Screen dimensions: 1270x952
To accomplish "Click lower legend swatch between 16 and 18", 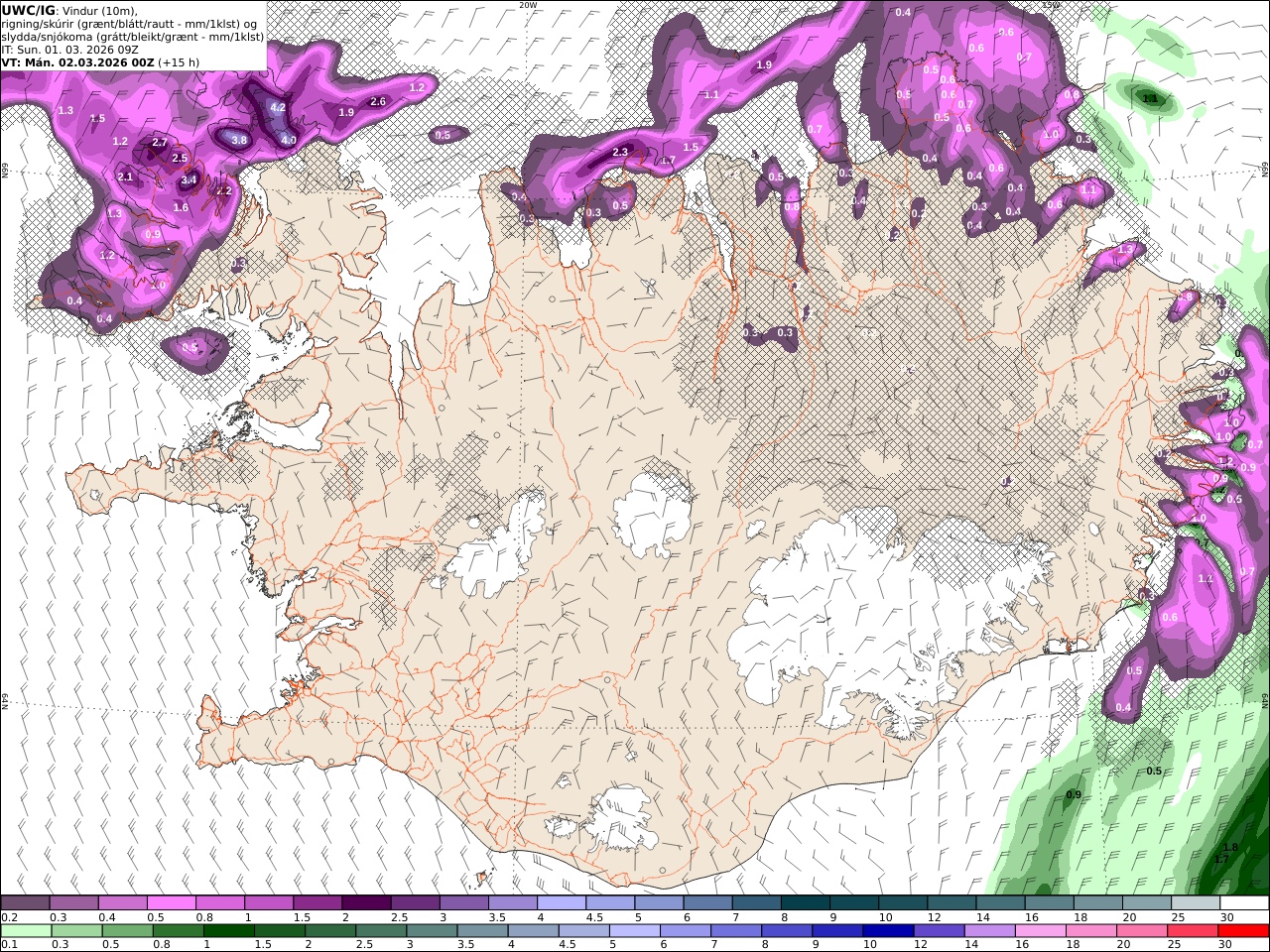I will [1040, 930].
